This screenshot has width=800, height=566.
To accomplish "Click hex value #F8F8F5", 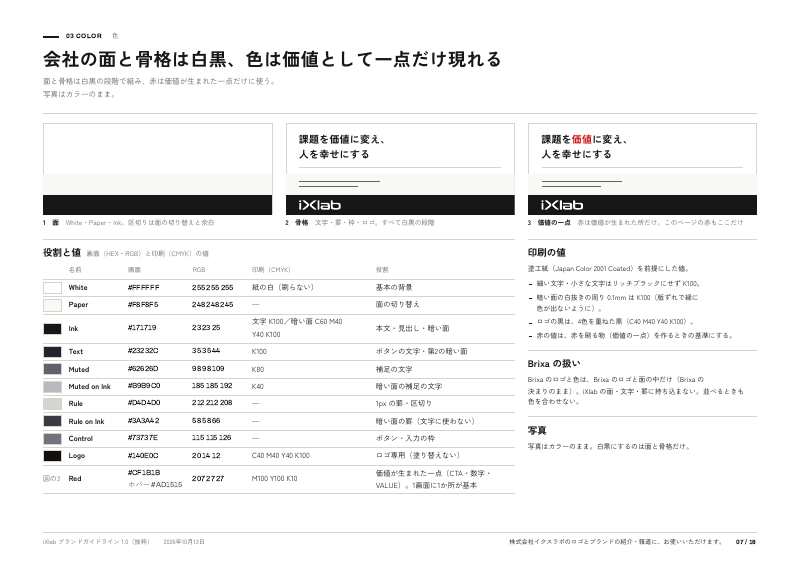I will pos(143,305).
